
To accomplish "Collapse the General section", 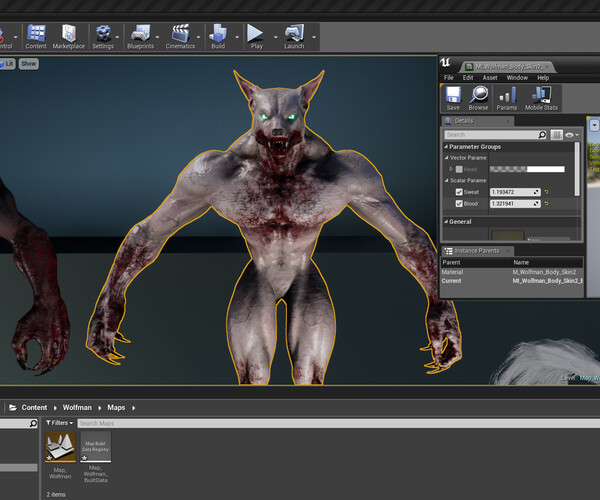I will click(x=446, y=221).
